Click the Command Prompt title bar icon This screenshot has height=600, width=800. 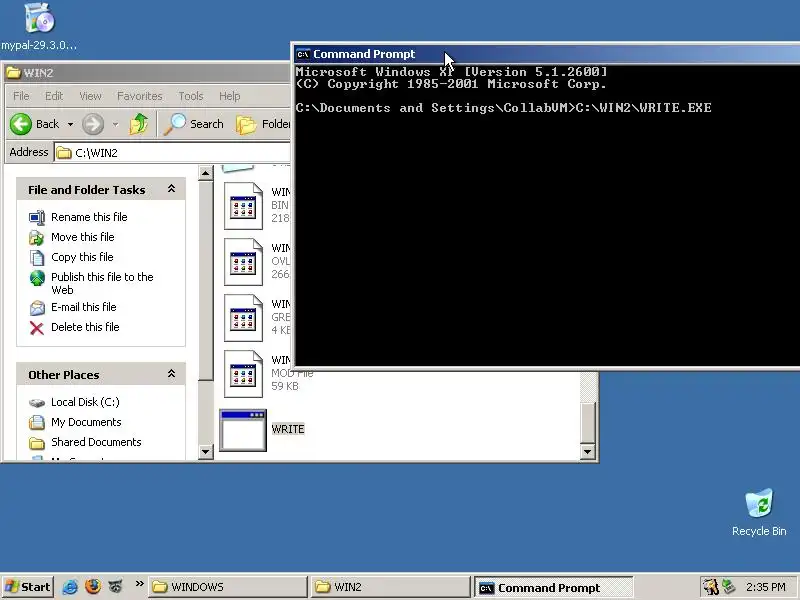point(303,54)
